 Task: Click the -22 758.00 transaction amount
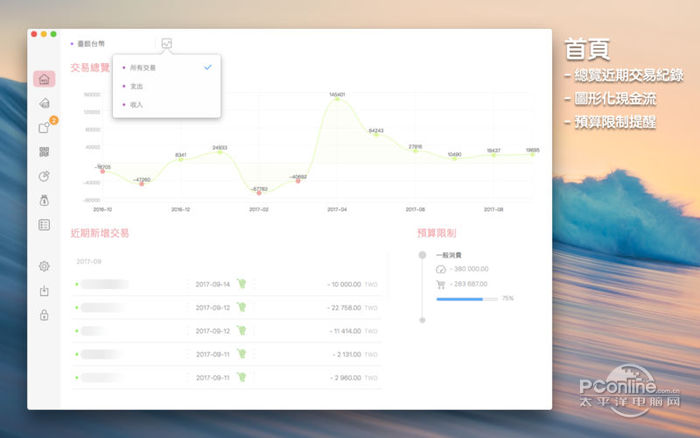click(344, 308)
